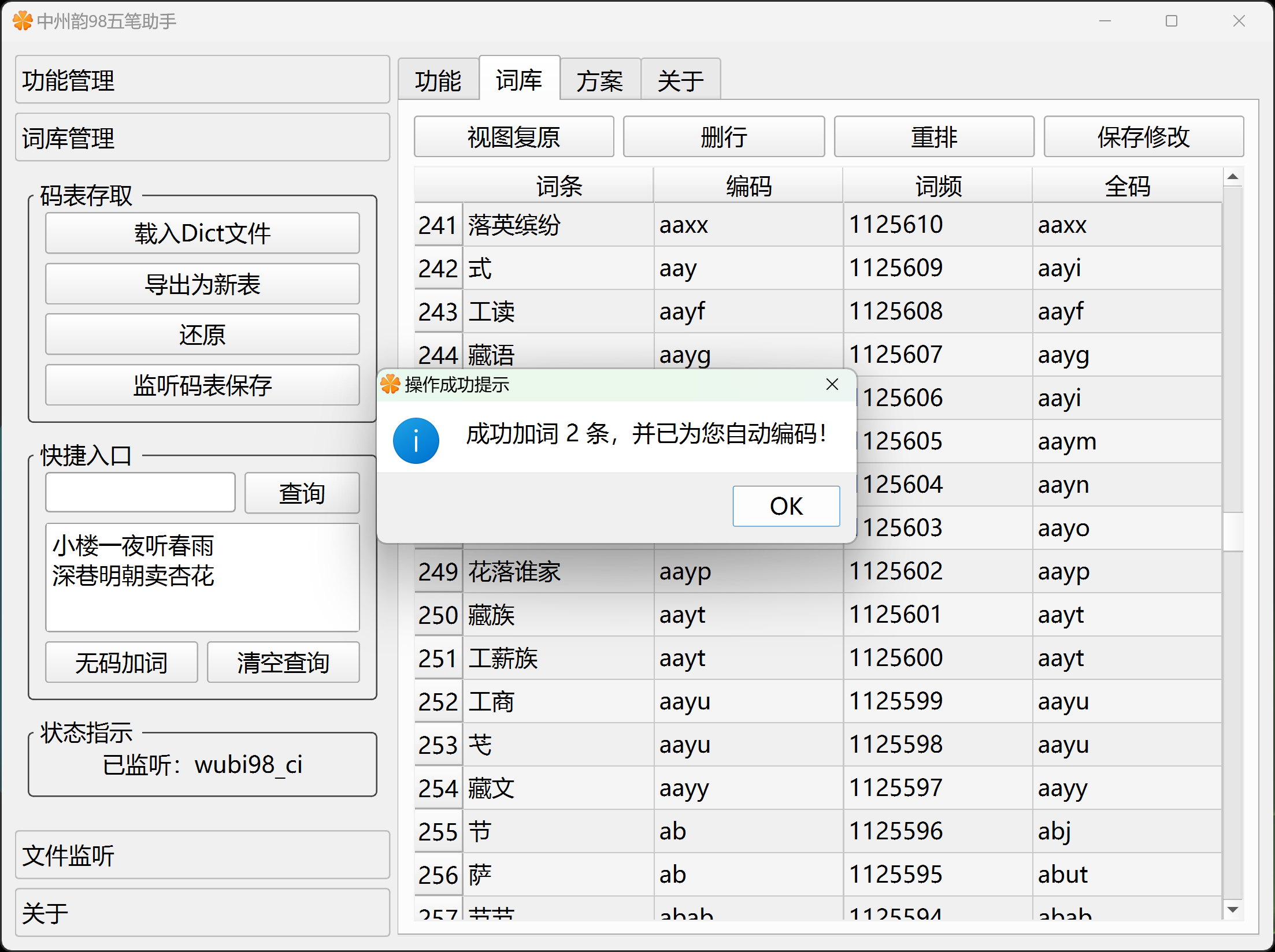Click OK in the success dialog

(x=785, y=506)
